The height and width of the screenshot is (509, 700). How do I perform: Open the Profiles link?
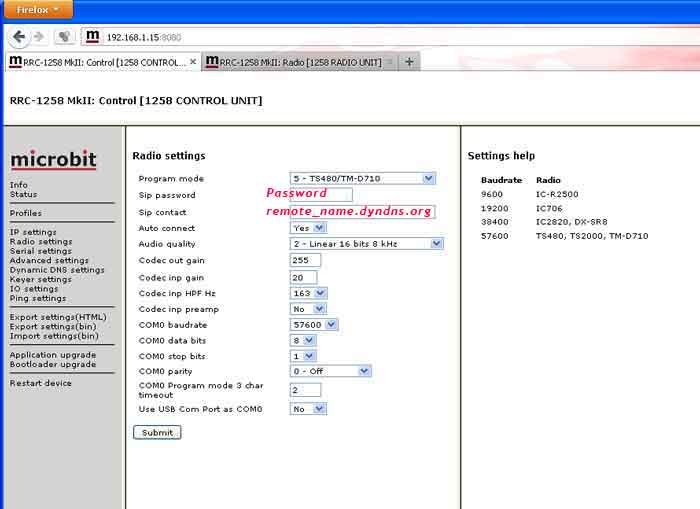pyautogui.click(x=26, y=213)
